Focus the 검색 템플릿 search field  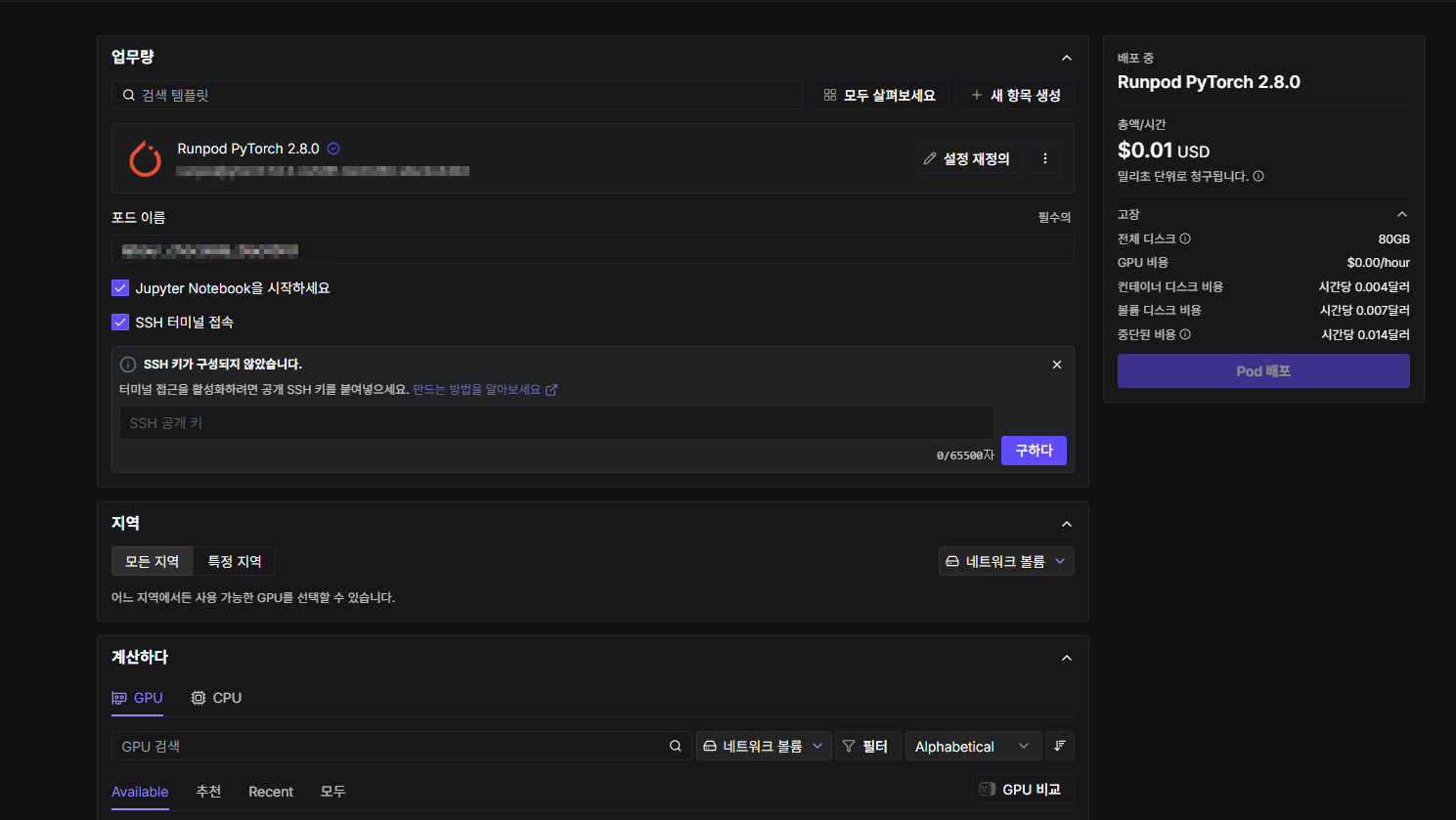pos(457,95)
